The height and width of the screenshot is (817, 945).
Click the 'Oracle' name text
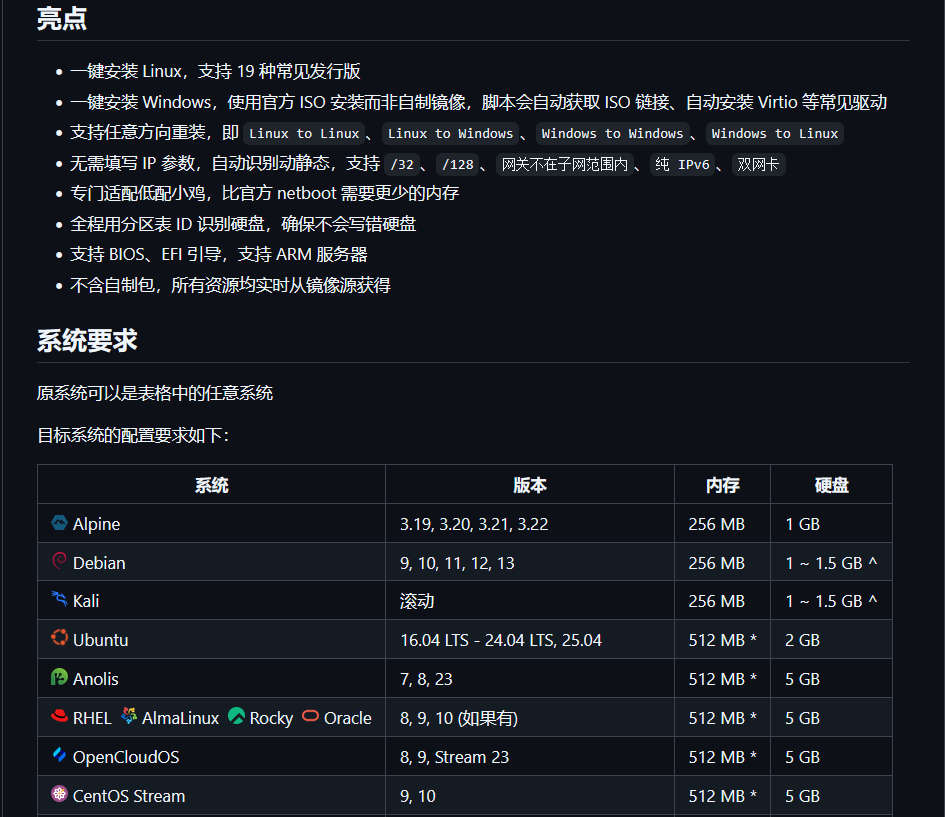click(x=348, y=718)
